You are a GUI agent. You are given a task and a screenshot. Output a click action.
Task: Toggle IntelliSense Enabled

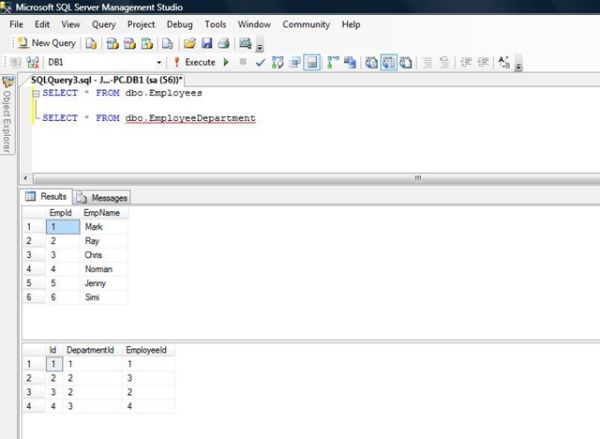(x=312, y=62)
